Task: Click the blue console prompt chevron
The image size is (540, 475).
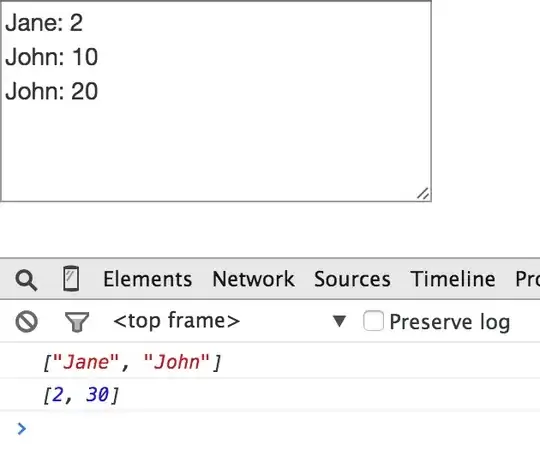Action: (22, 428)
